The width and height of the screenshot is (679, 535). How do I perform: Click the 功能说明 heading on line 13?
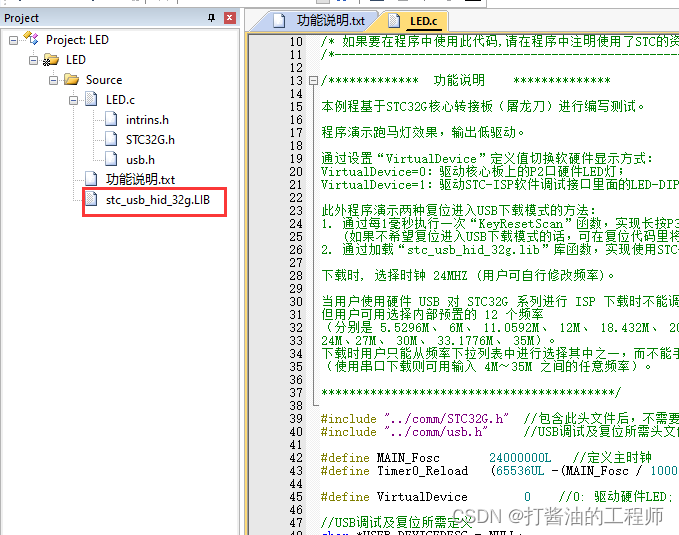point(459,81)
